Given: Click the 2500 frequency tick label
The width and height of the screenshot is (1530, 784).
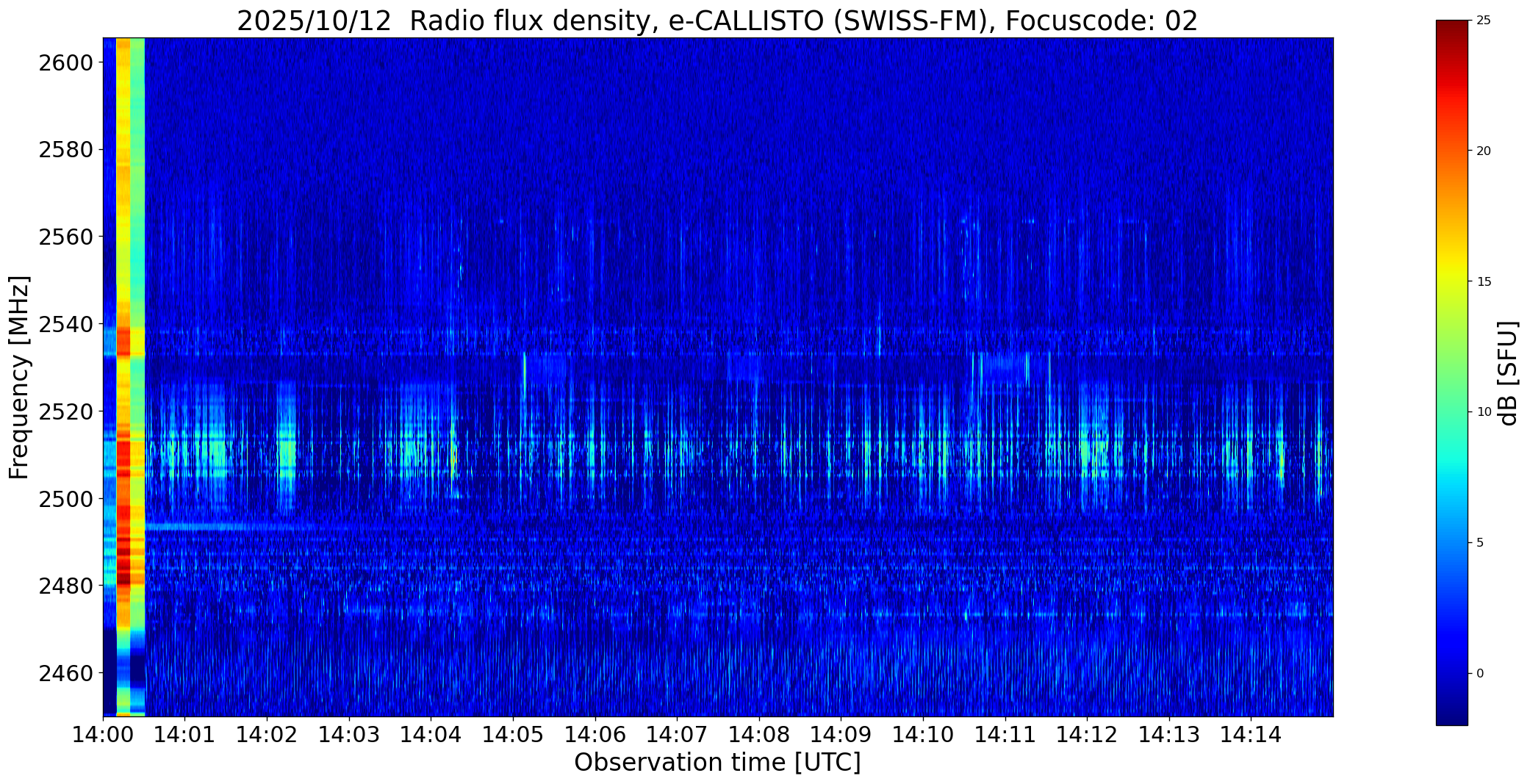Looking at the screenshot, I should pos(66,499).
